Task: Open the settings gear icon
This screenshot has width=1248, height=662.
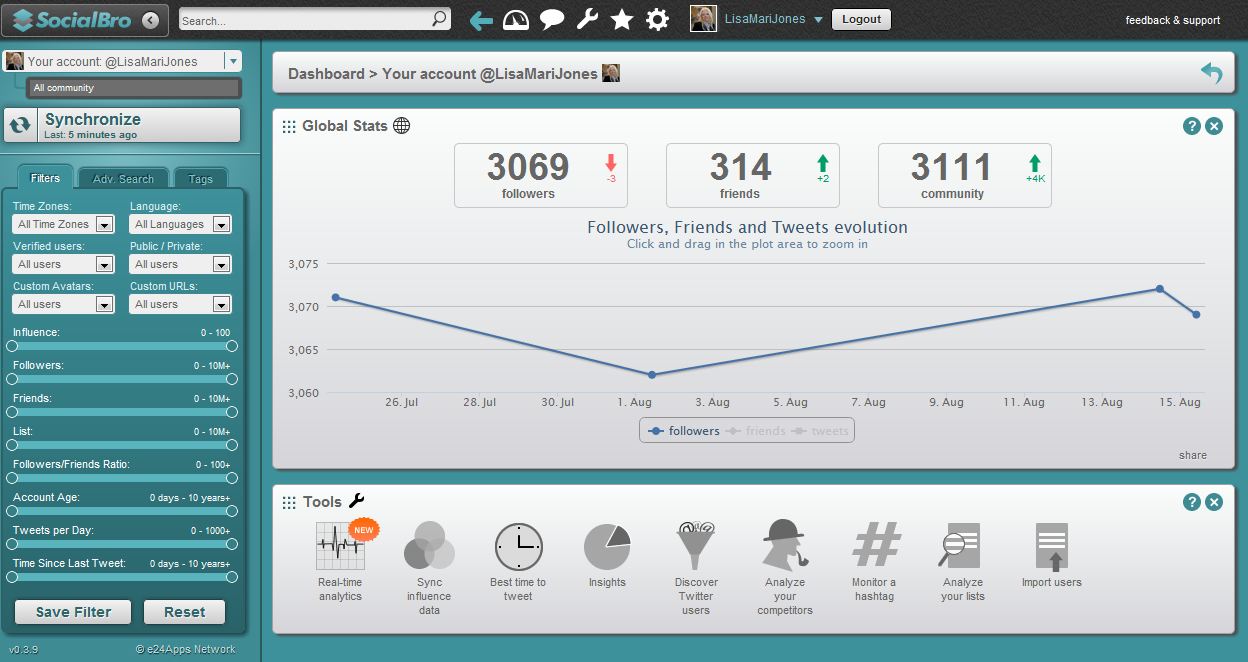Action: (x=657, y=20)
